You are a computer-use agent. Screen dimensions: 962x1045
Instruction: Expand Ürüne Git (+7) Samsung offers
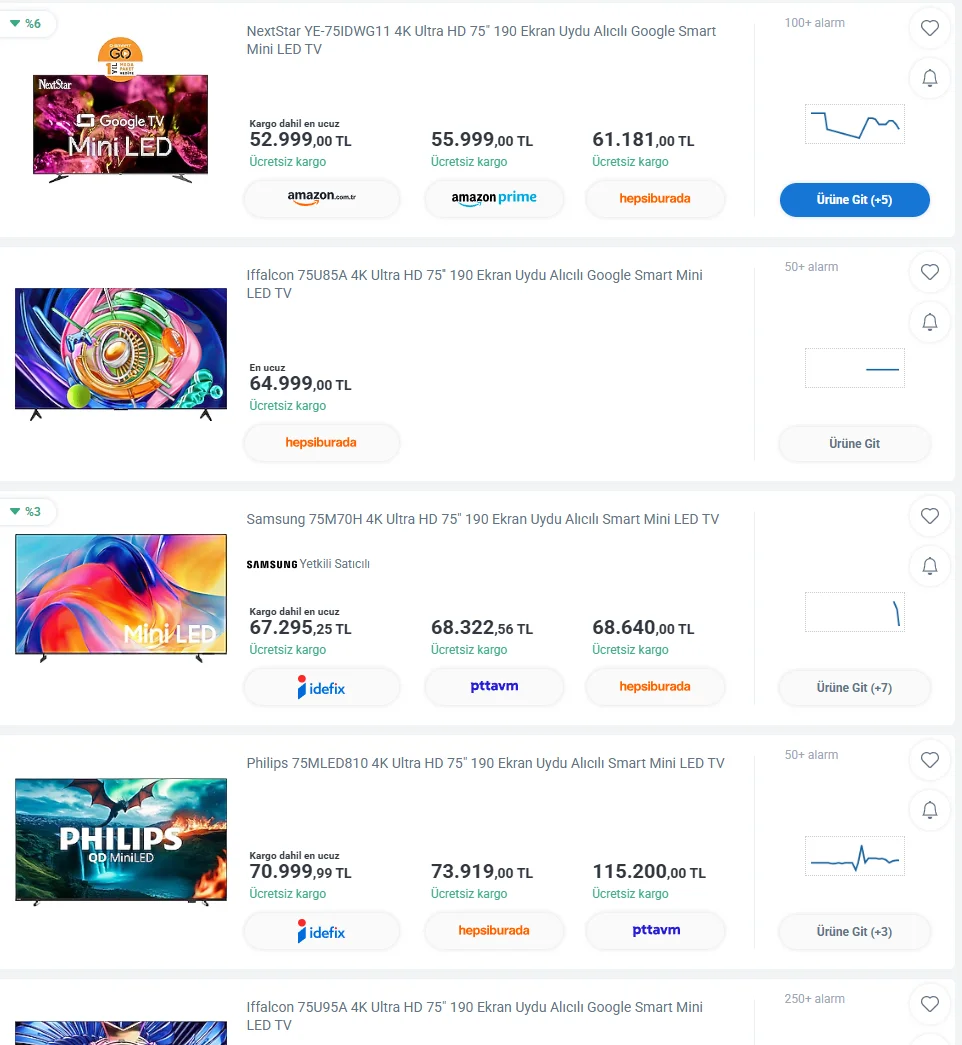[x=854, y=687]
